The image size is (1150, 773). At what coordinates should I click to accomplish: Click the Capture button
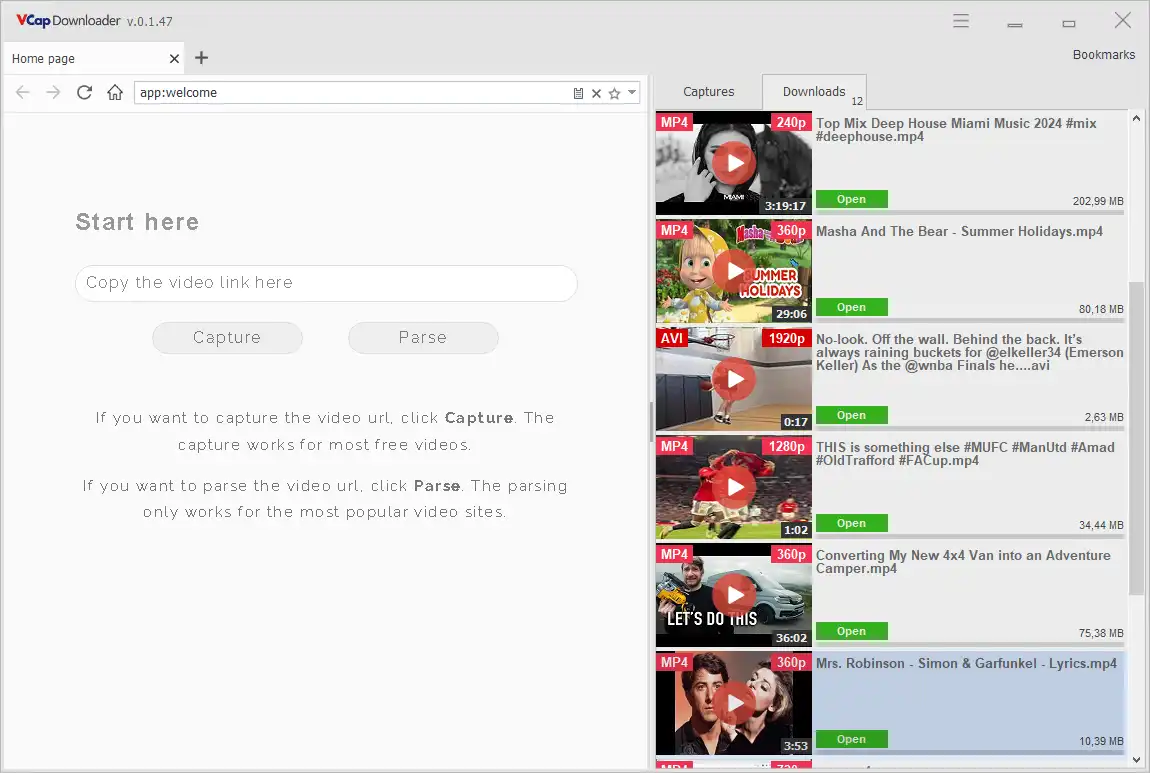click(227, 337)
